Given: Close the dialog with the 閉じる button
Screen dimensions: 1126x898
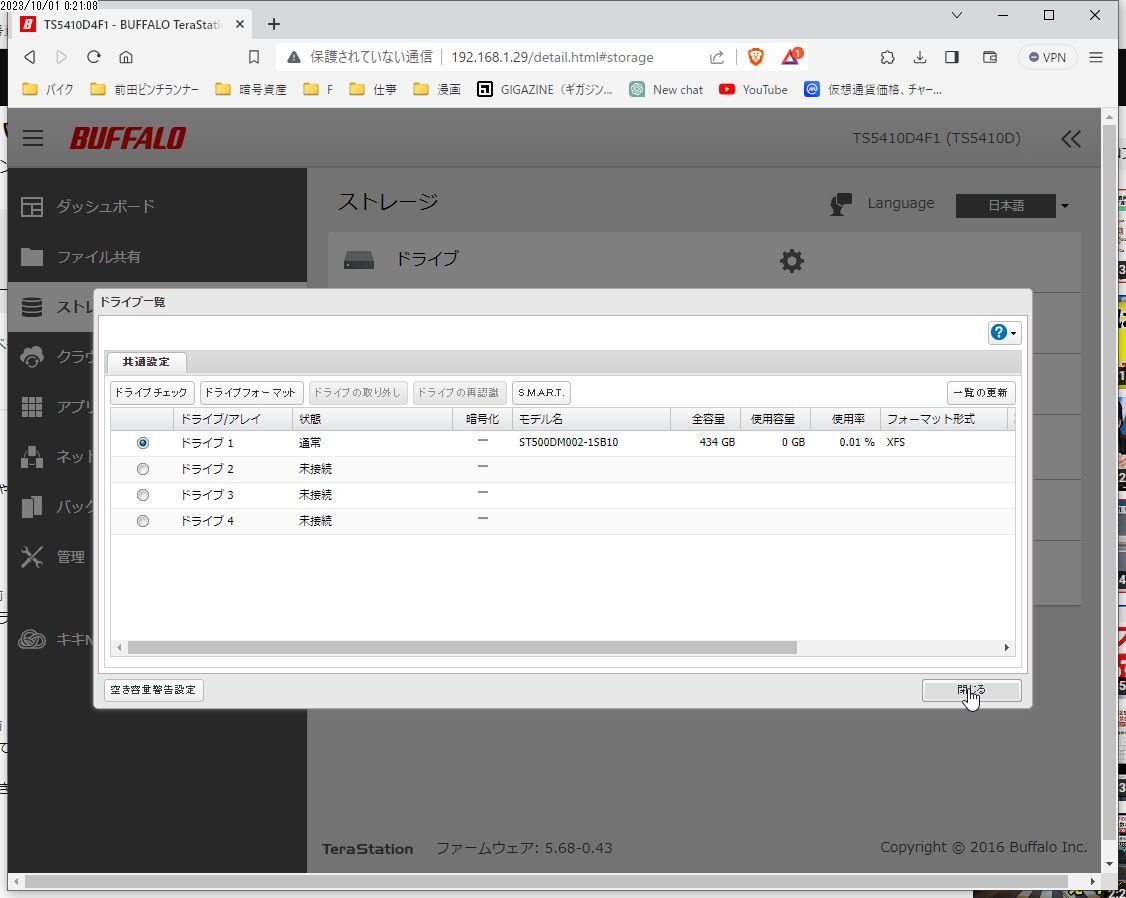Looking at the screenshot, I should click(972, 691).
